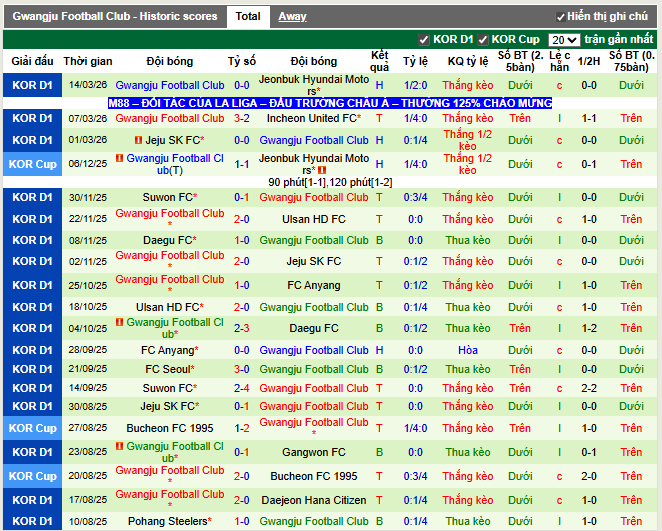The height and width of the screenshot is (531, 662).
Task: Open the Incheon United FC team link
Action: [x=312, y=118]
